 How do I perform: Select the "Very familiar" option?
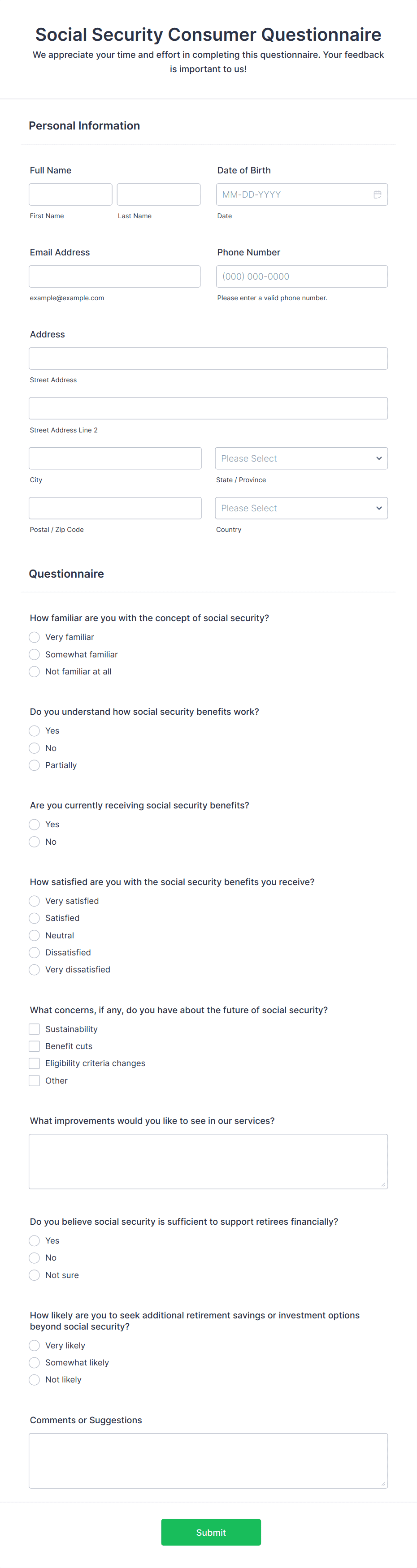click(34, 637)
